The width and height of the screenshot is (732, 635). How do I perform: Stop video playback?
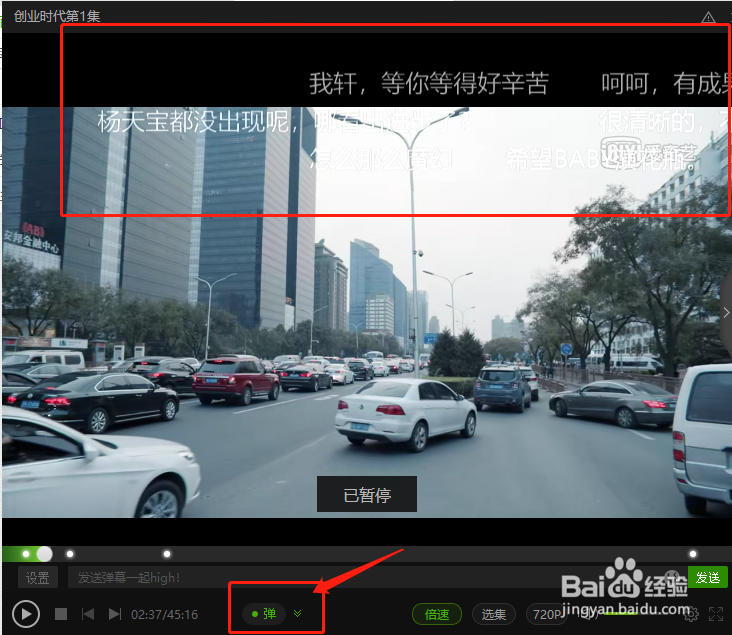click(61, 614)
